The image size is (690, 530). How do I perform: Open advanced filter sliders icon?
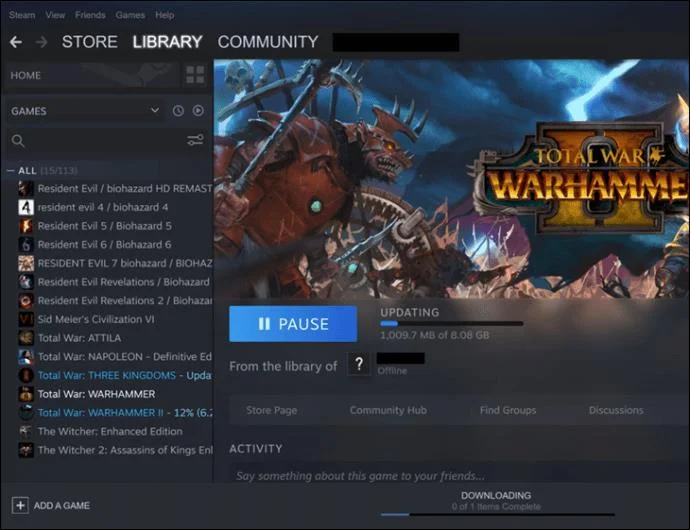[195, 140]
